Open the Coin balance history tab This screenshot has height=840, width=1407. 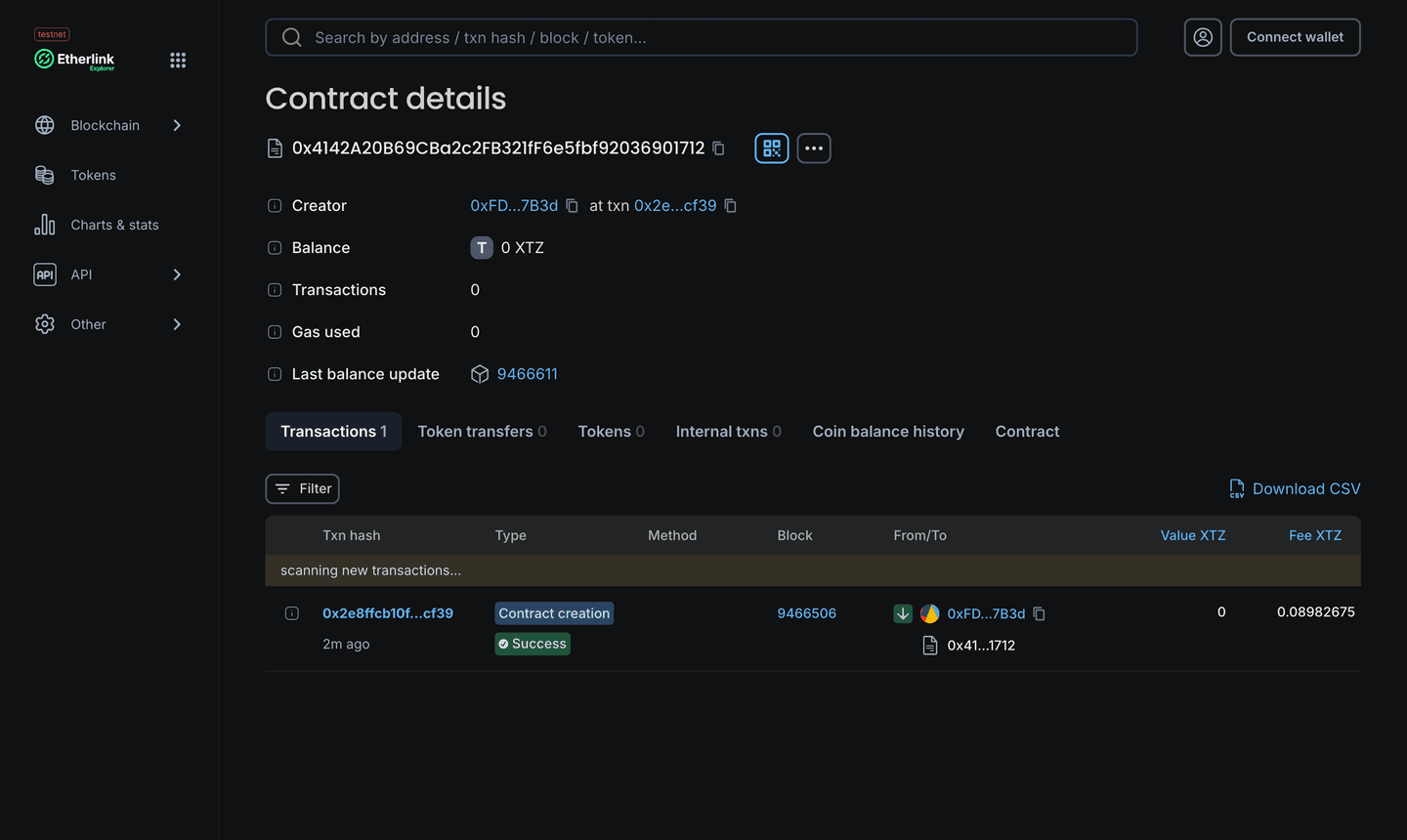pyautogui.click(x=888, y=432)
